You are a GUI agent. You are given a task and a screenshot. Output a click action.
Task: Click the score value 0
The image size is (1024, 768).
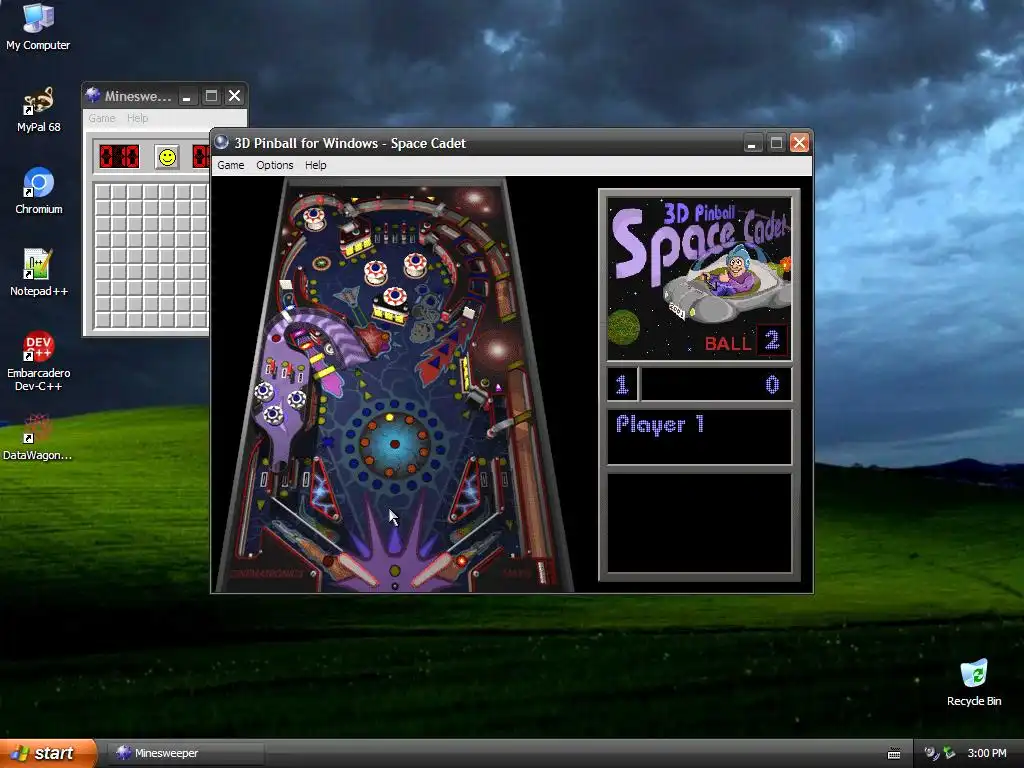772,384
